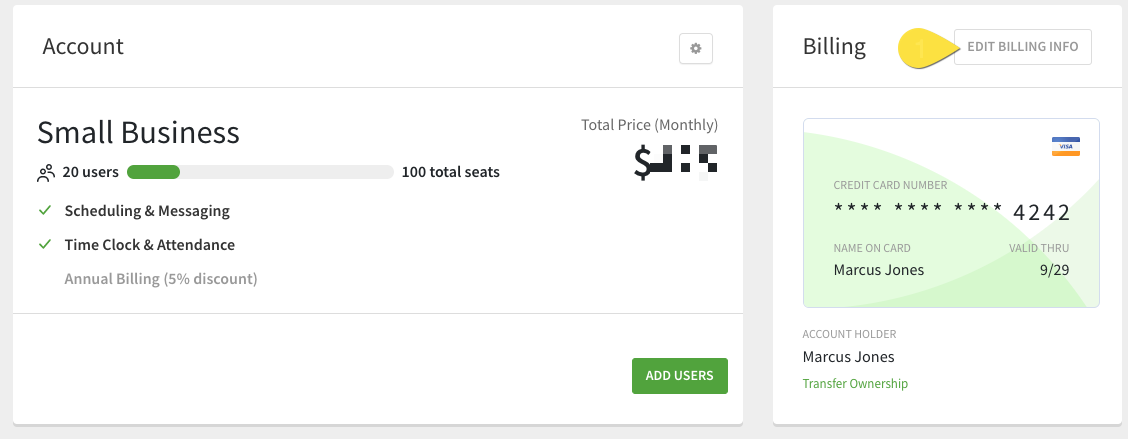Click the Small Business plan title
The height and width of the screenshot is (439, 1128).
tap(138, 133)
